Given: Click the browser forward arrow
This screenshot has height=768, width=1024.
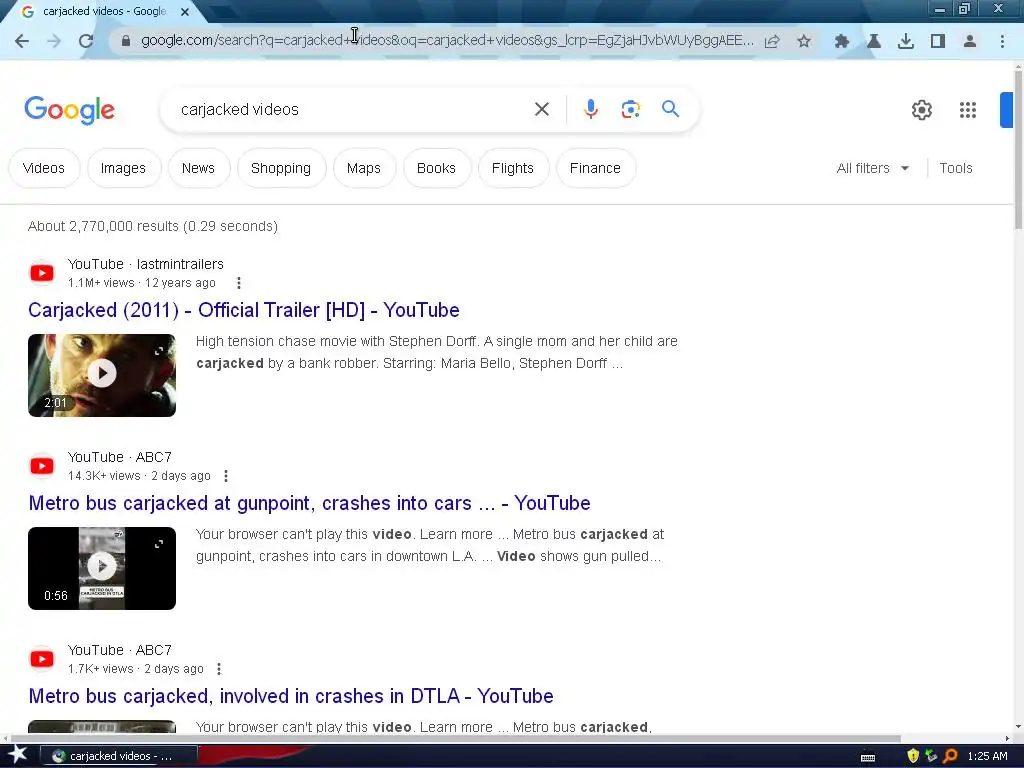Looking at the screenshot, I should coord(54,41).
